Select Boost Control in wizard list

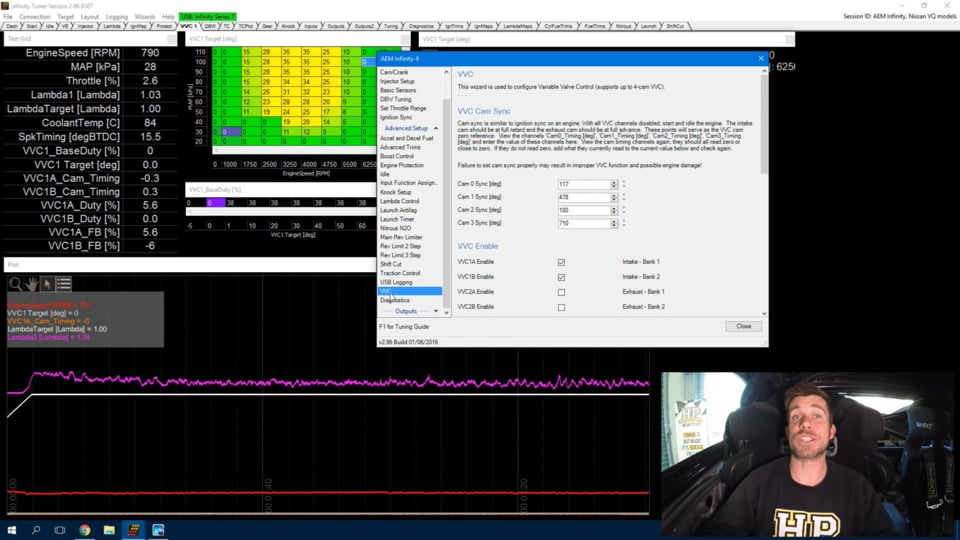pos(397,156)
